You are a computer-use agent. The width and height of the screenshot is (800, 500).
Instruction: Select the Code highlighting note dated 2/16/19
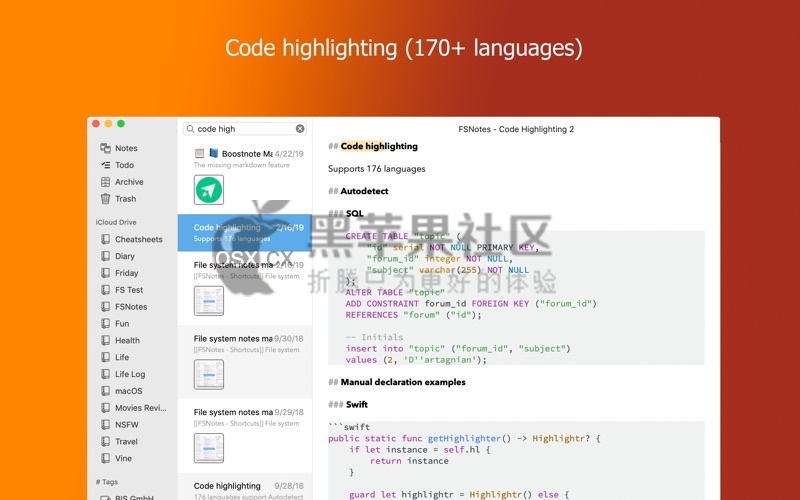(245, 233)
